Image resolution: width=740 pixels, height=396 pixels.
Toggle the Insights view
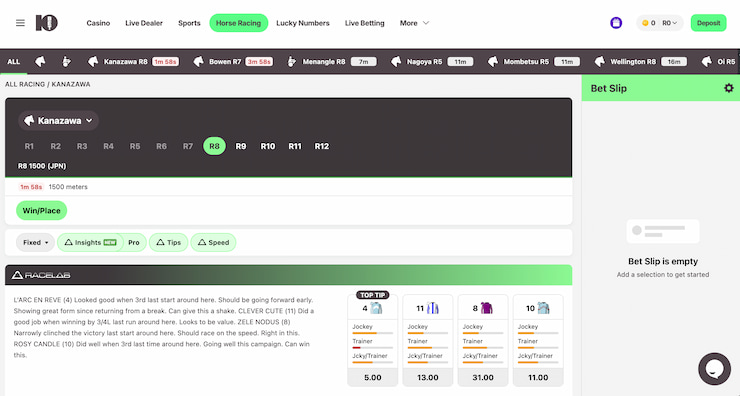(90, 242)
